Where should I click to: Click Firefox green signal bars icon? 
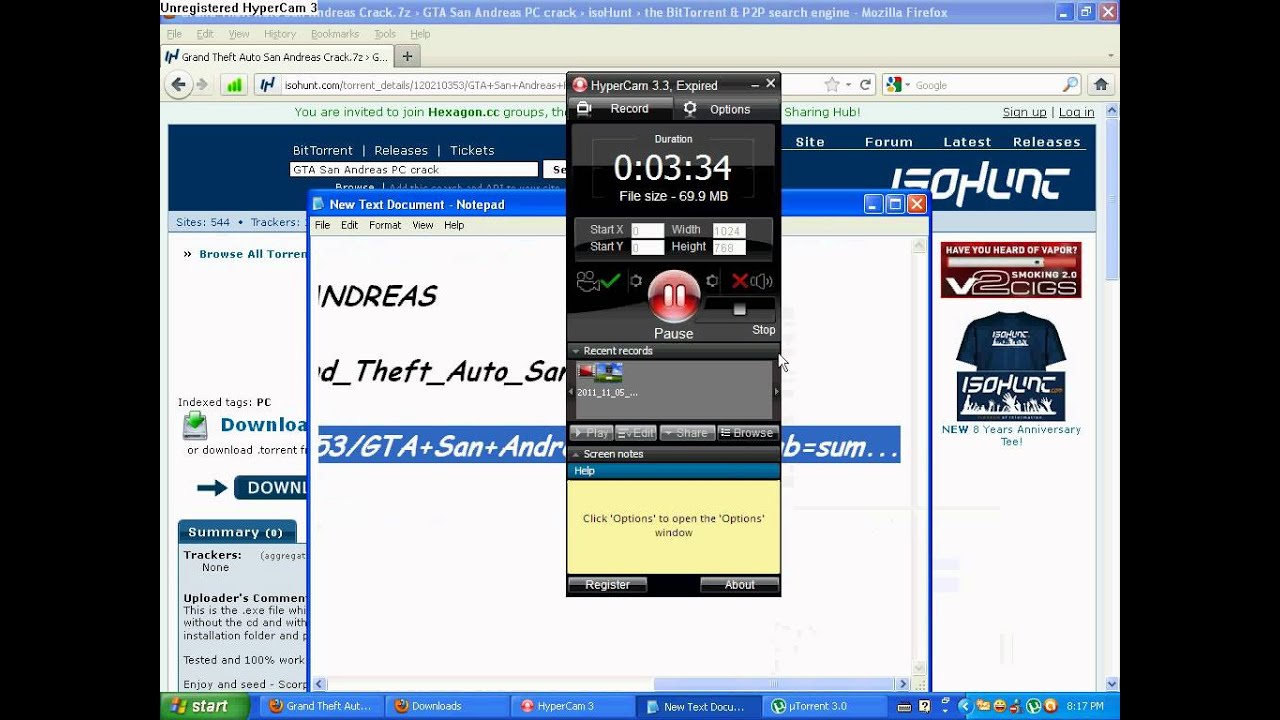tap(233, 85)
